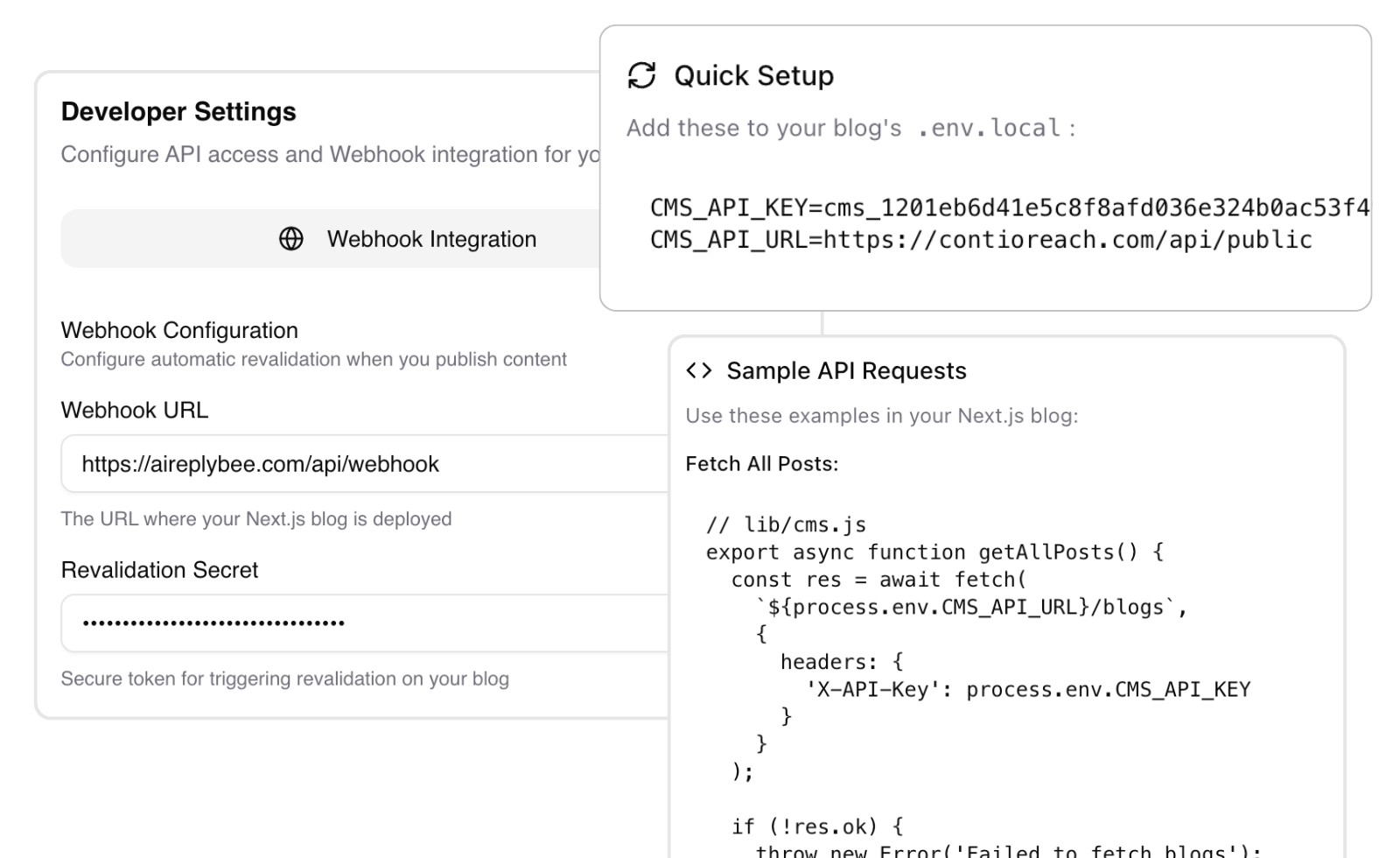Switch to the Webhook Integration tab
The width and height of the screenshot is (1400, 858).
point(430,239)
